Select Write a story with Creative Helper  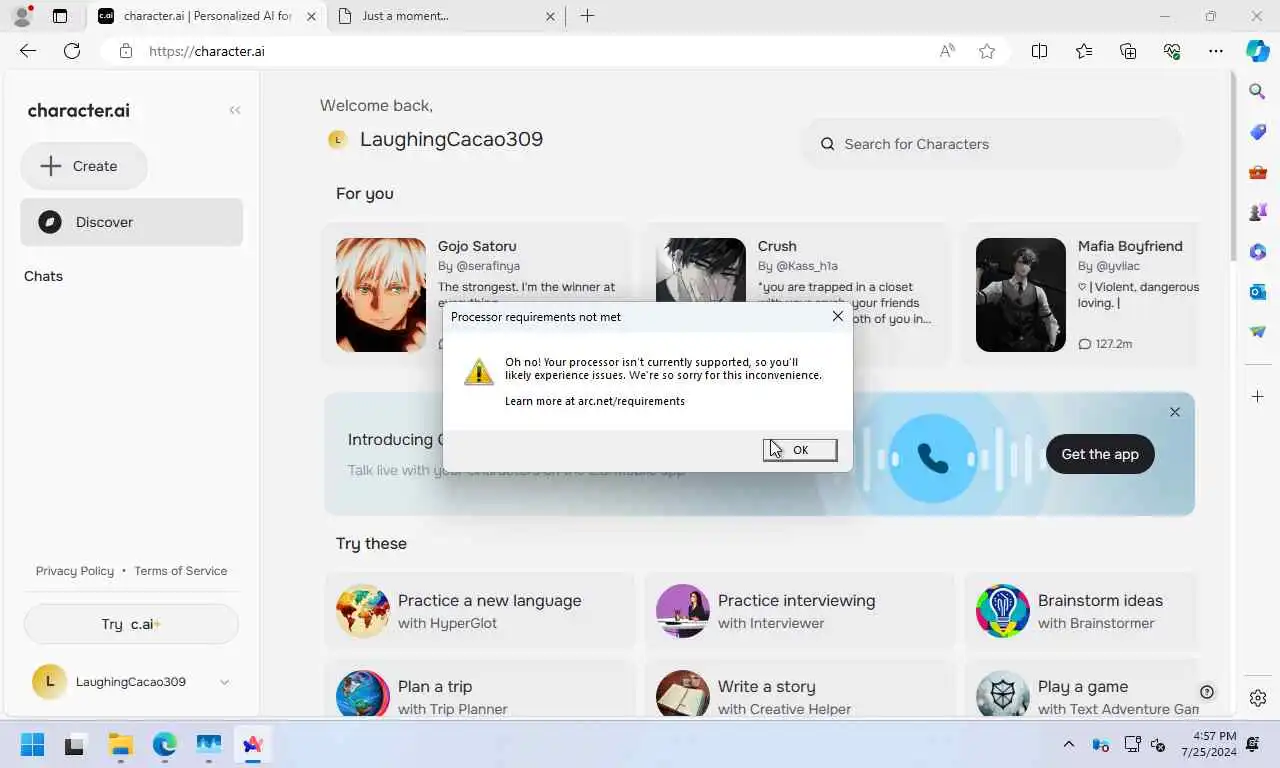point(800,690)
